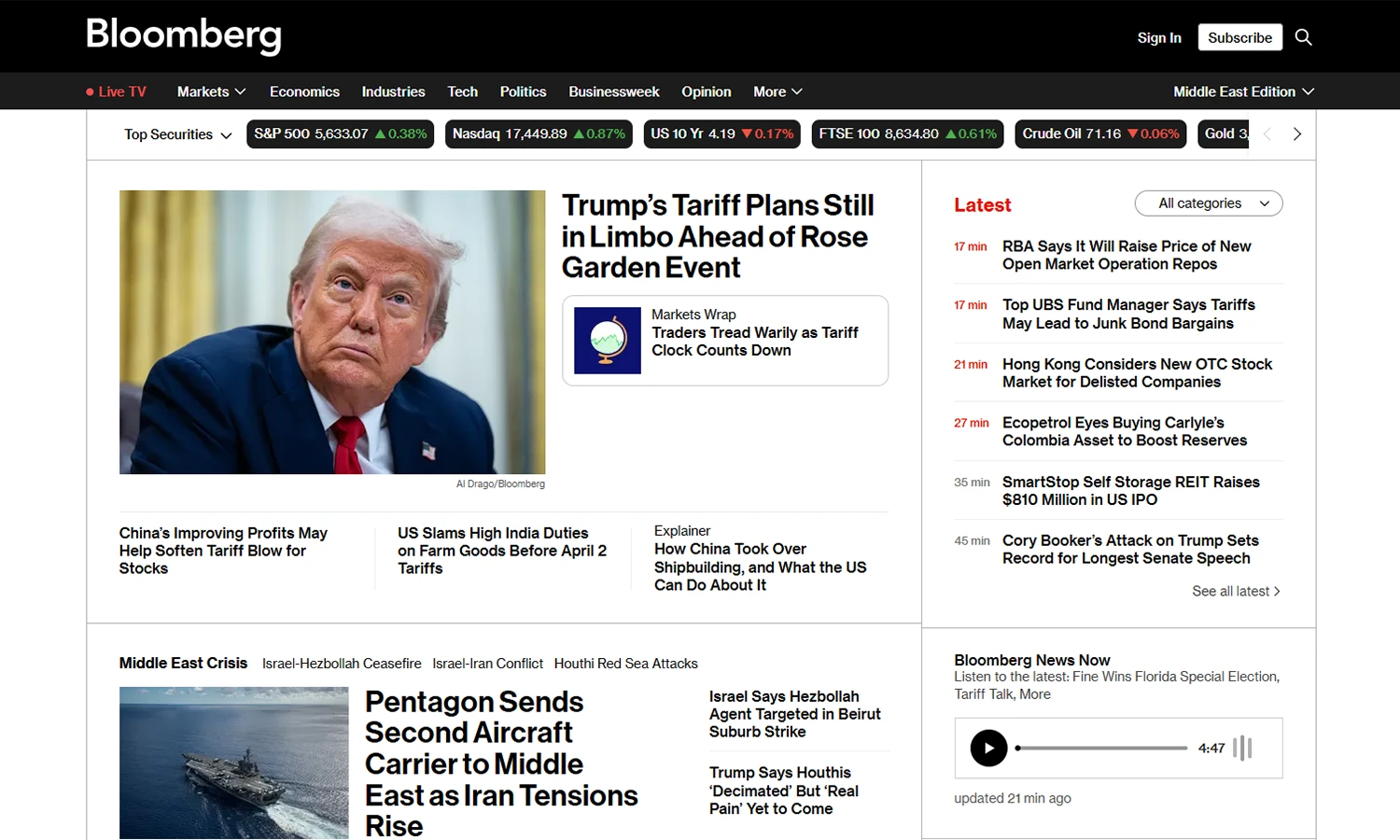Viewport: 1400px width, 840px height.
Task: Open Bloomberg News Now heading
Action: click(x=1031, y=660)
